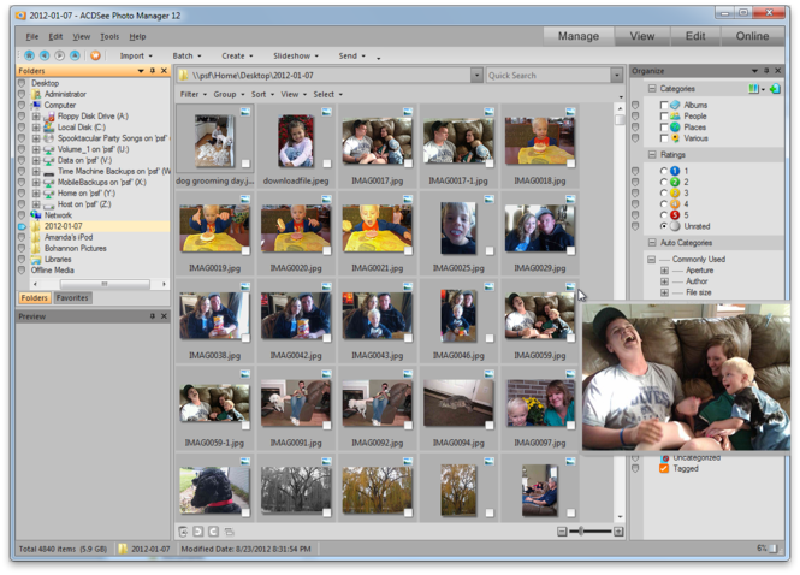Image resolution: width=800 pixels, height=575 pixels.
Task: Open the Tools menu
Action: 109,37
